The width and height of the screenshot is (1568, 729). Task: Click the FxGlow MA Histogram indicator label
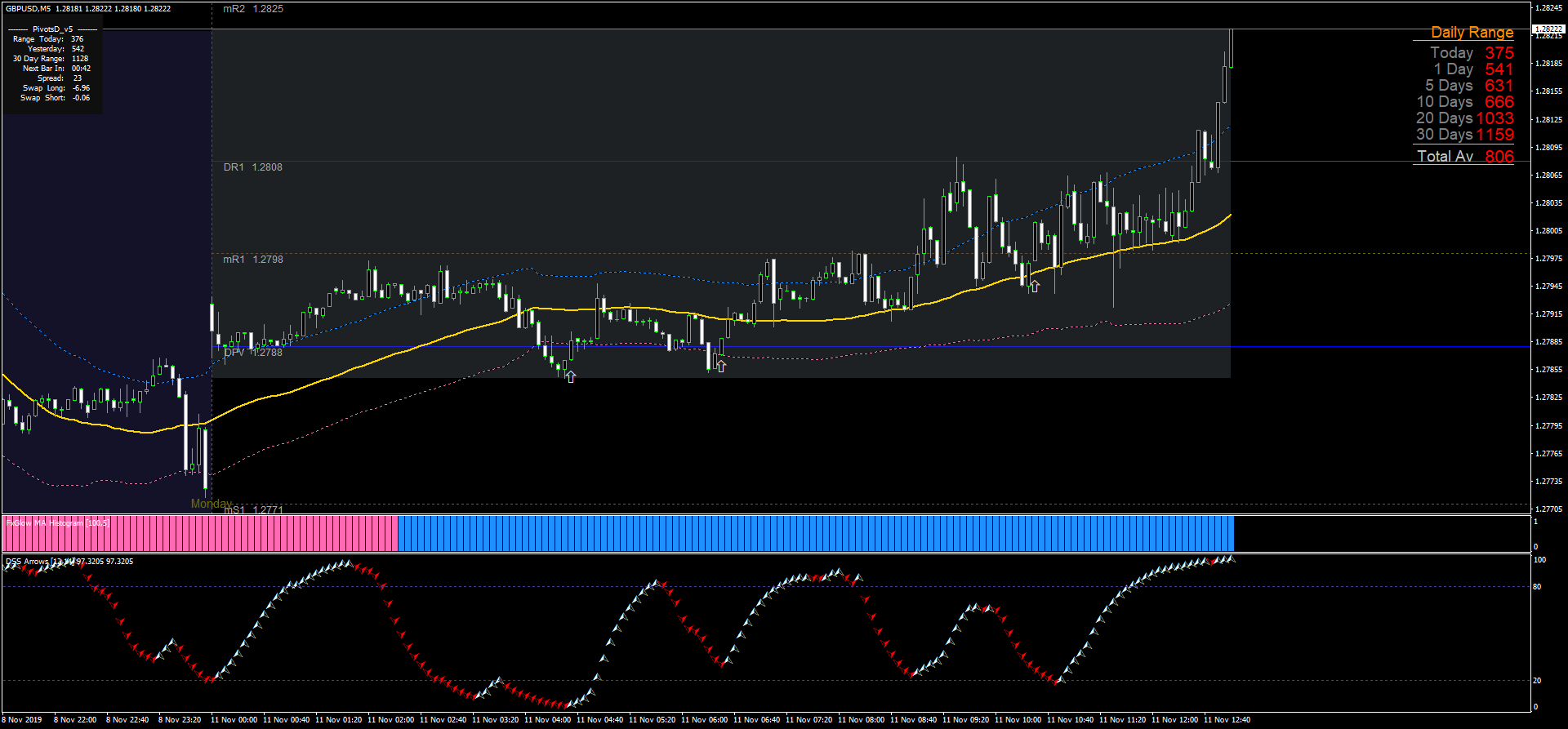point(57,523)
